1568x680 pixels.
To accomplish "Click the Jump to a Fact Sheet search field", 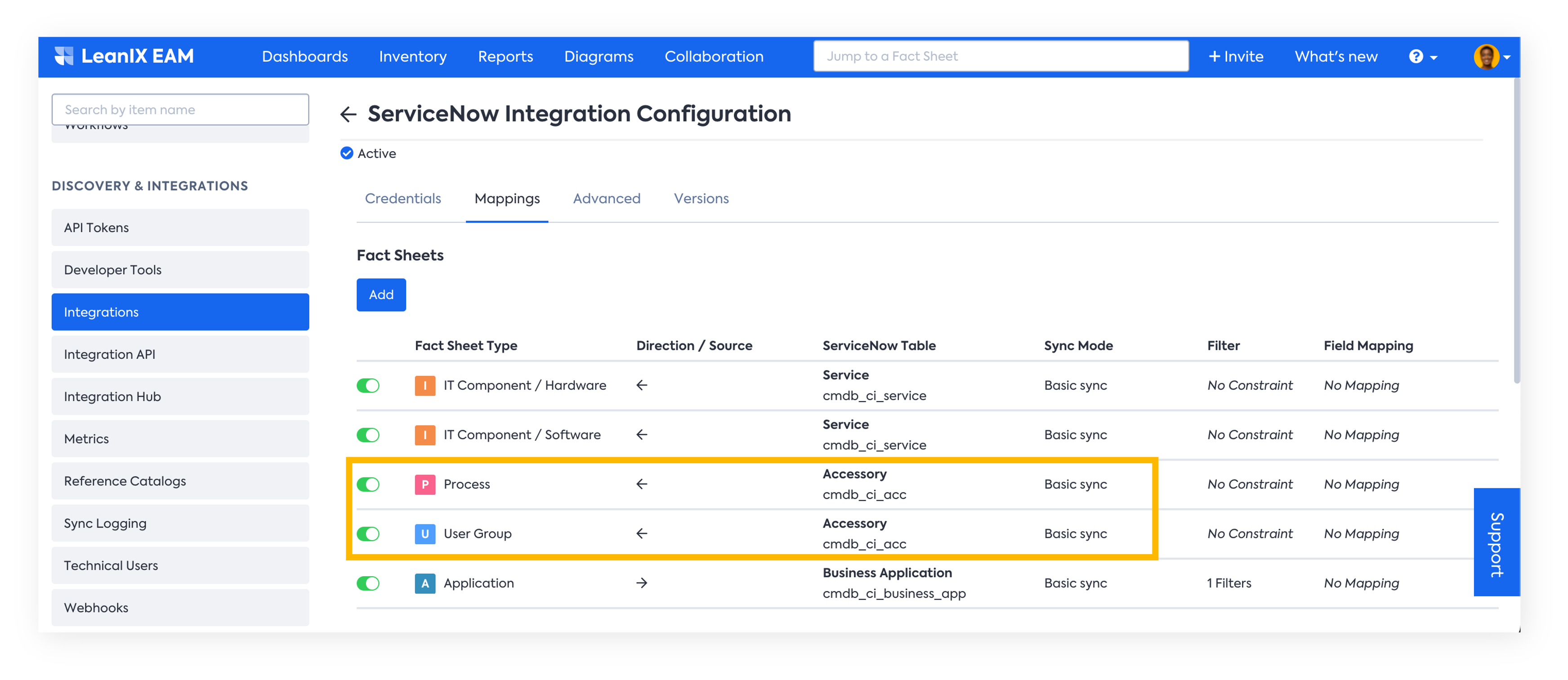I will 1001,56.
